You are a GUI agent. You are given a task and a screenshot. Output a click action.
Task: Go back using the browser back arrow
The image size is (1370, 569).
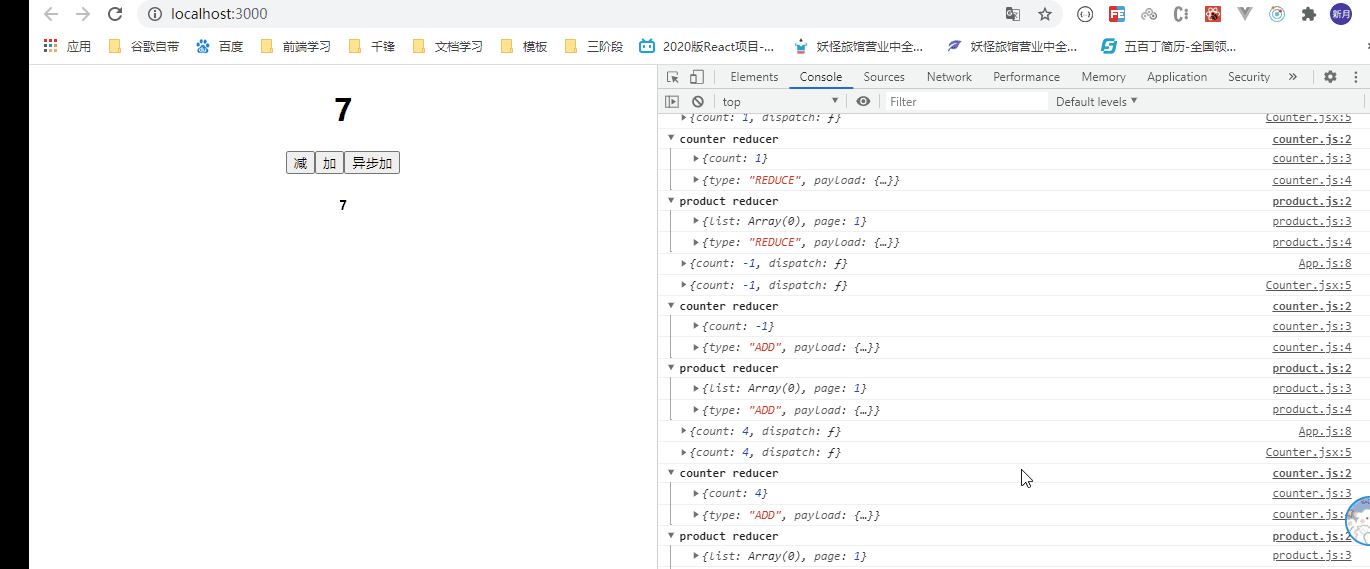click(x=51, y=14)
